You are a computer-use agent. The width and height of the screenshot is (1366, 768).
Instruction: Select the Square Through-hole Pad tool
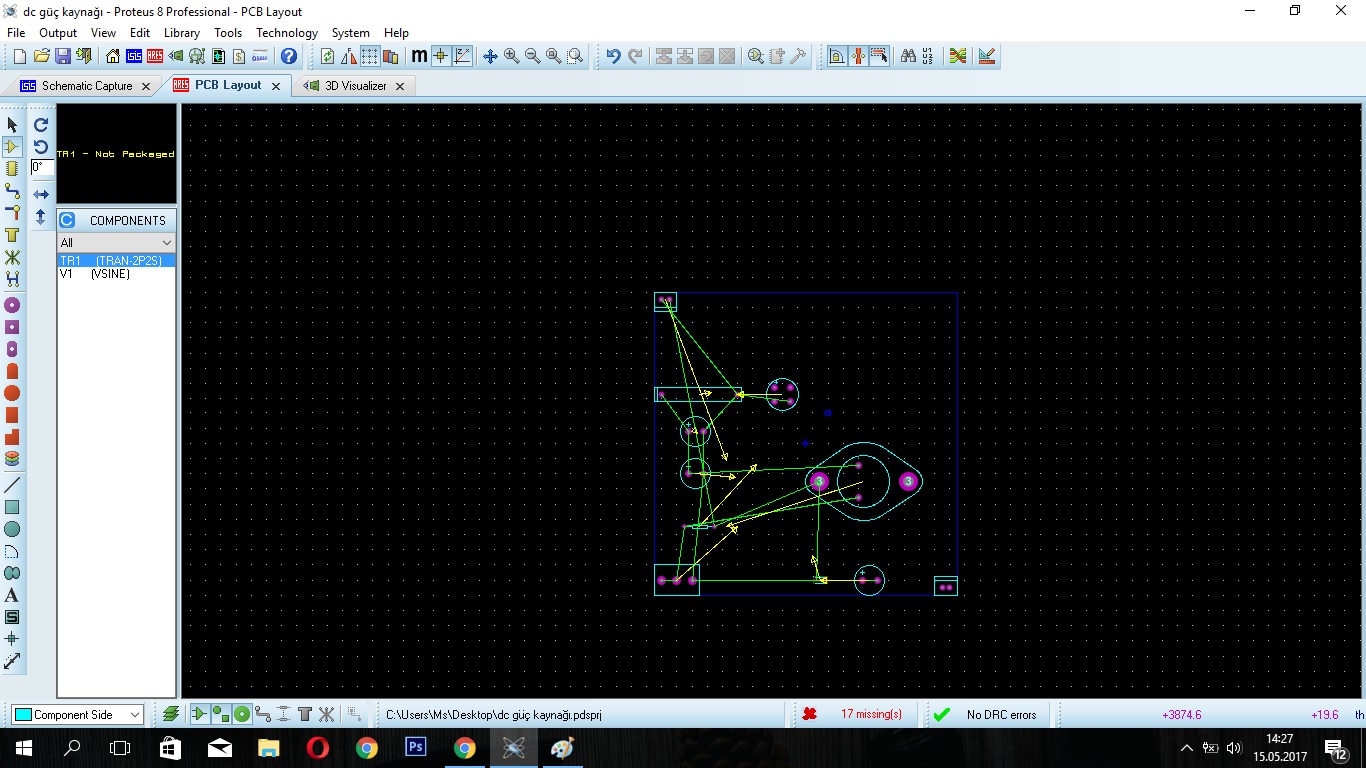click(12, 327)
